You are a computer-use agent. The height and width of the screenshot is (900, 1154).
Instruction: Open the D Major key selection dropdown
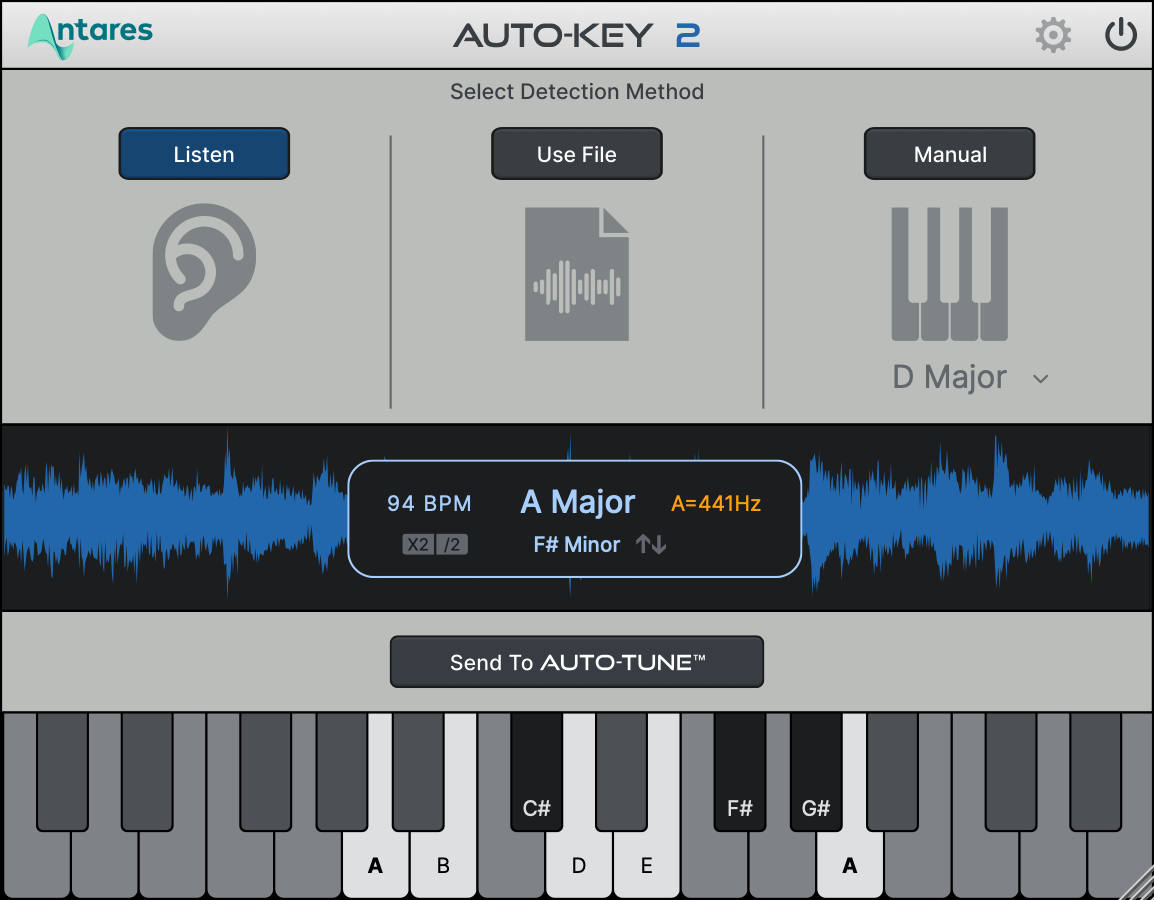[x=948, y=378]
